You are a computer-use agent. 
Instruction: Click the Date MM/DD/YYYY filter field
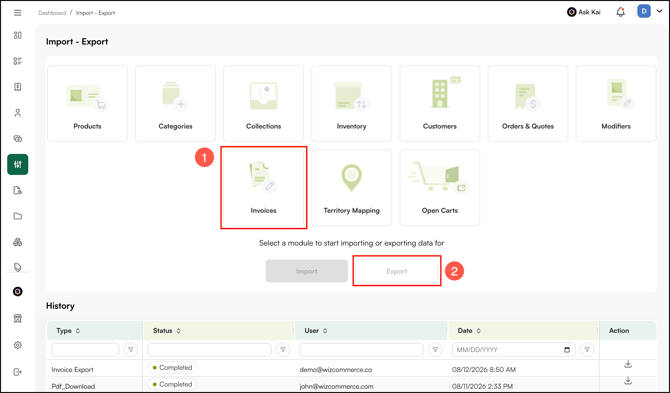(514, 349)
